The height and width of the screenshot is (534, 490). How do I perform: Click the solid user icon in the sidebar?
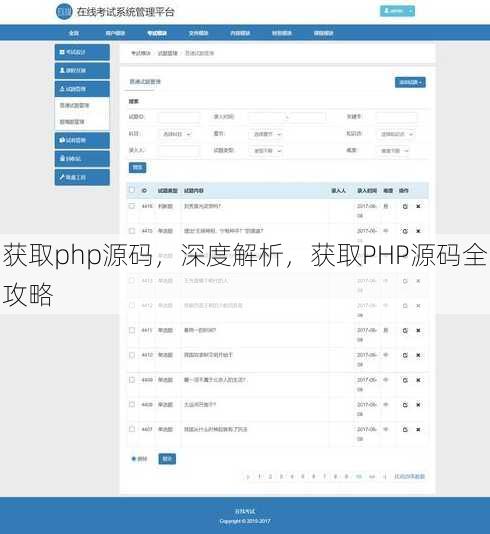pos(62,70)
